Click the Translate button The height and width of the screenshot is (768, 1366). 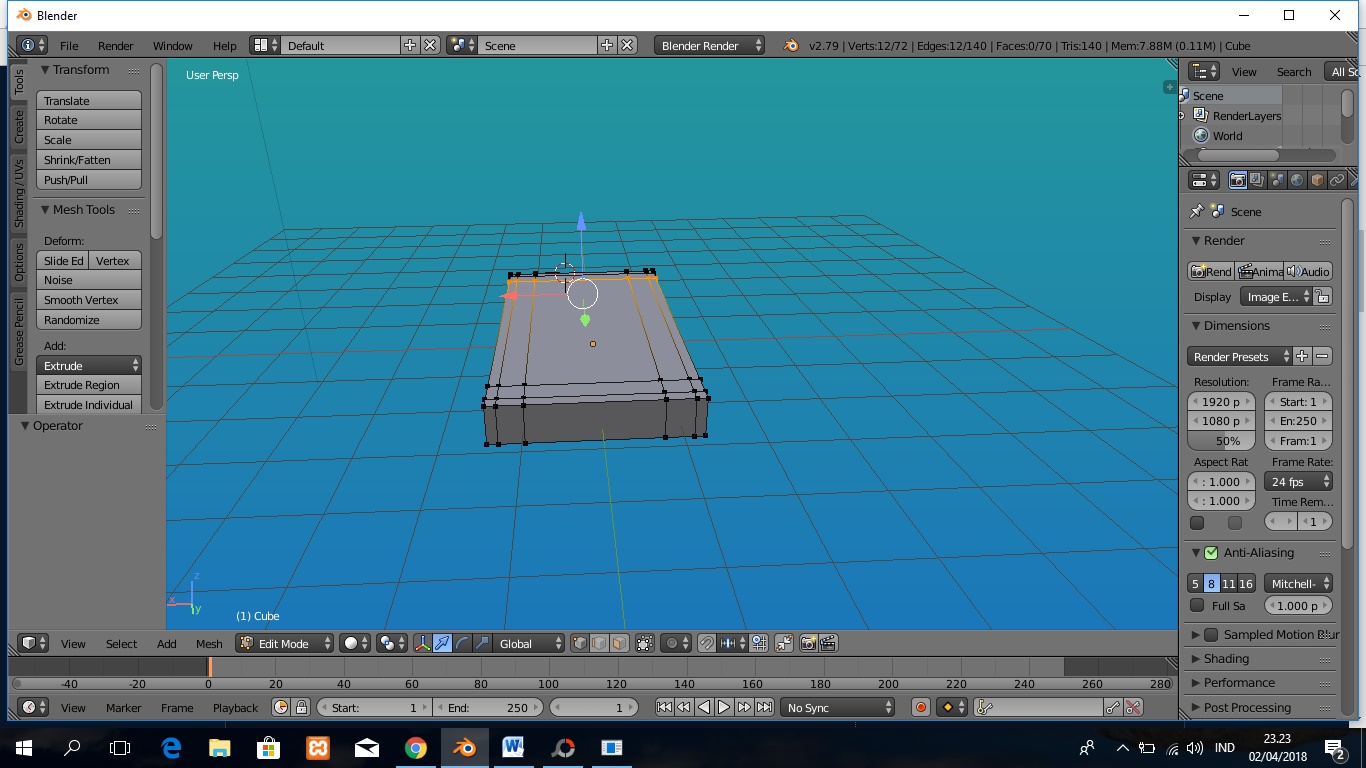pyautogui.click(x=89, y=101)
